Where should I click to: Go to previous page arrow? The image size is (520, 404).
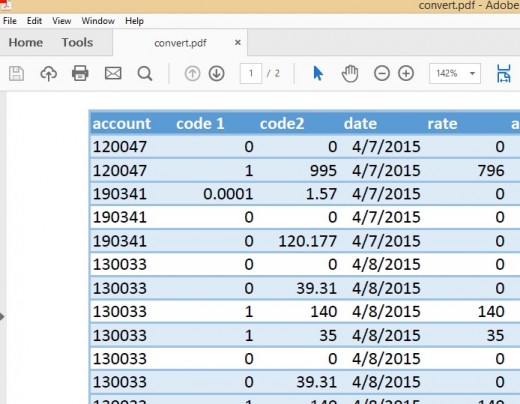192,73
